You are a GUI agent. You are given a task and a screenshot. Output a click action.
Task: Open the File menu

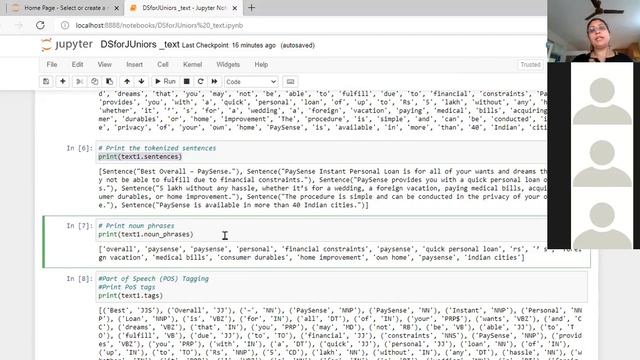[x=52, y=64]
